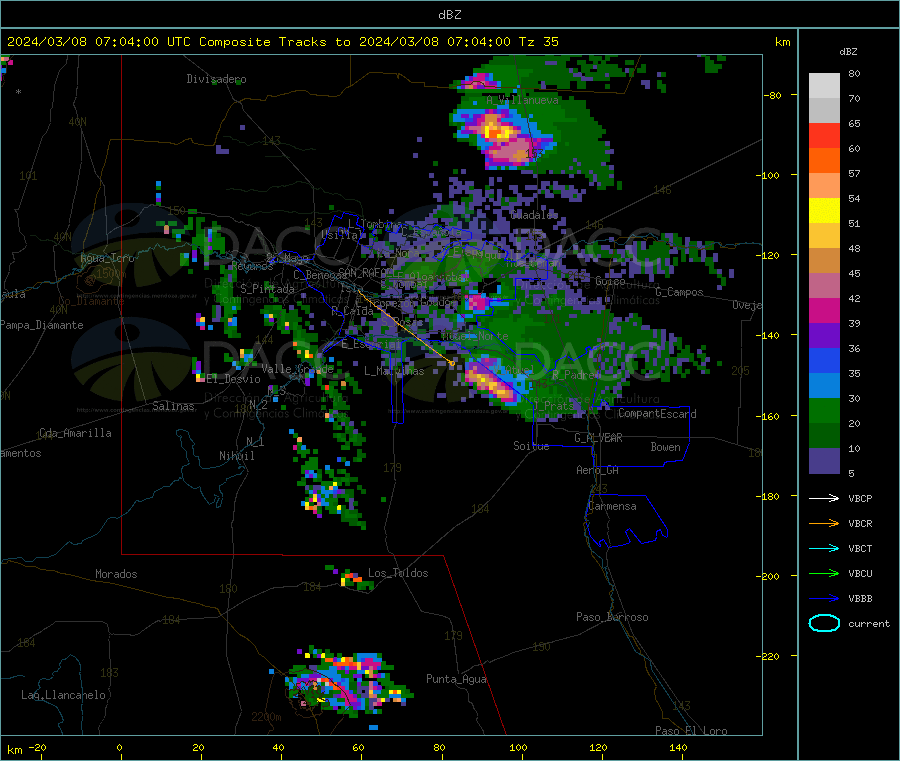Click the 'S_Pintada' map label
This screenshot has height=761, width=900.
(267, 289)
